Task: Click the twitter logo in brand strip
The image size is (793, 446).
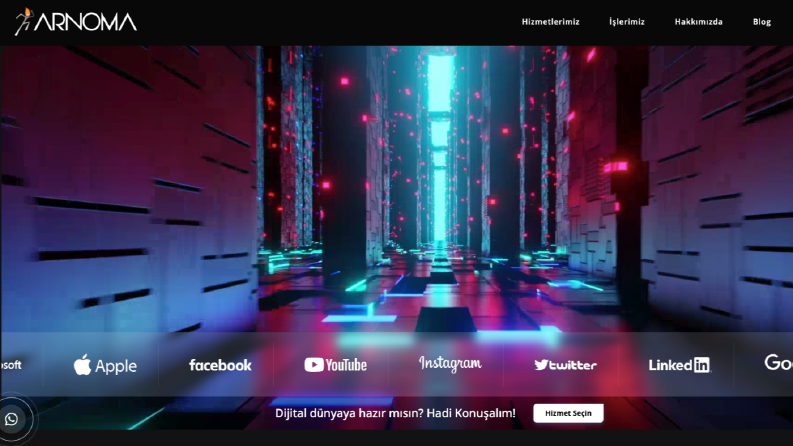Action: click(565, 365)
